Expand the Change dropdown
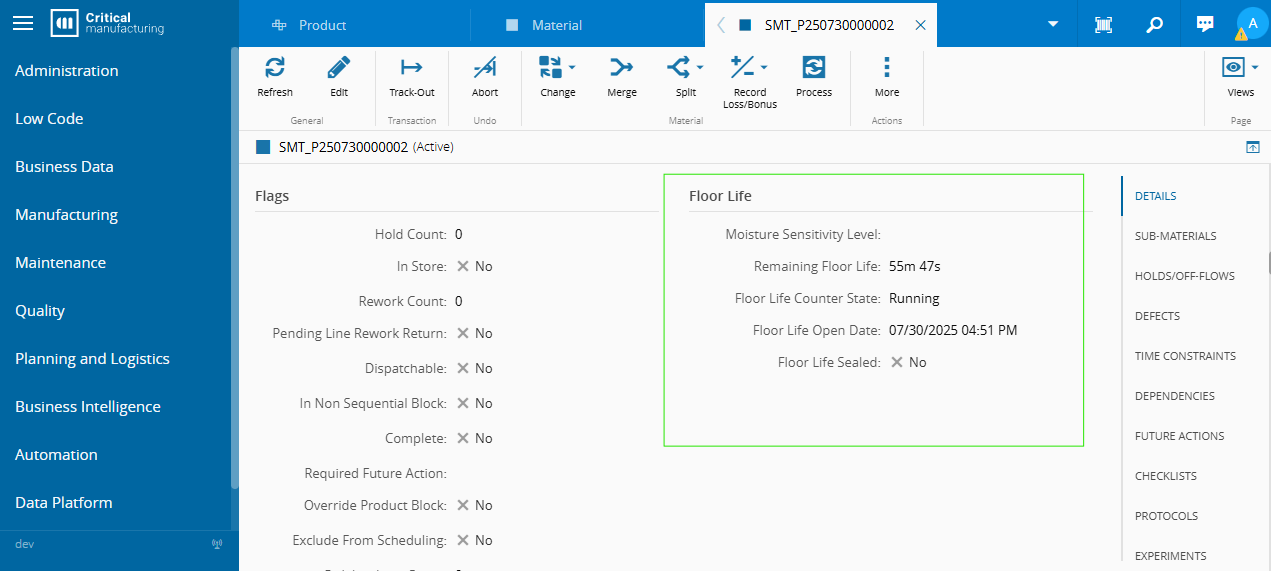Viewport: 1271px width, 571px height. pos(572,68)
